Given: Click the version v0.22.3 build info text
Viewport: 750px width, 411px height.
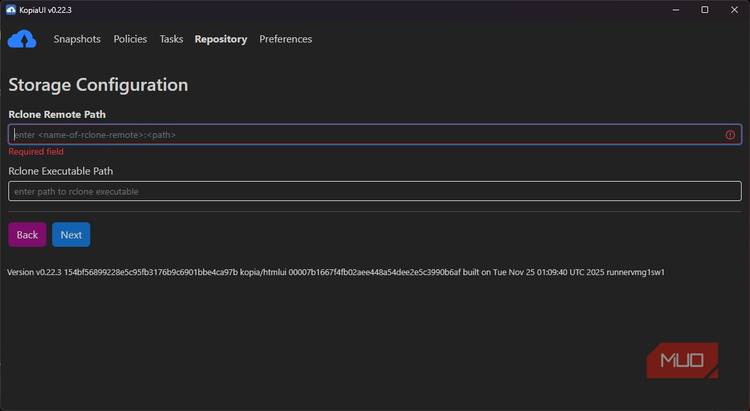Looking at the screenshot, I should (336, 272).
